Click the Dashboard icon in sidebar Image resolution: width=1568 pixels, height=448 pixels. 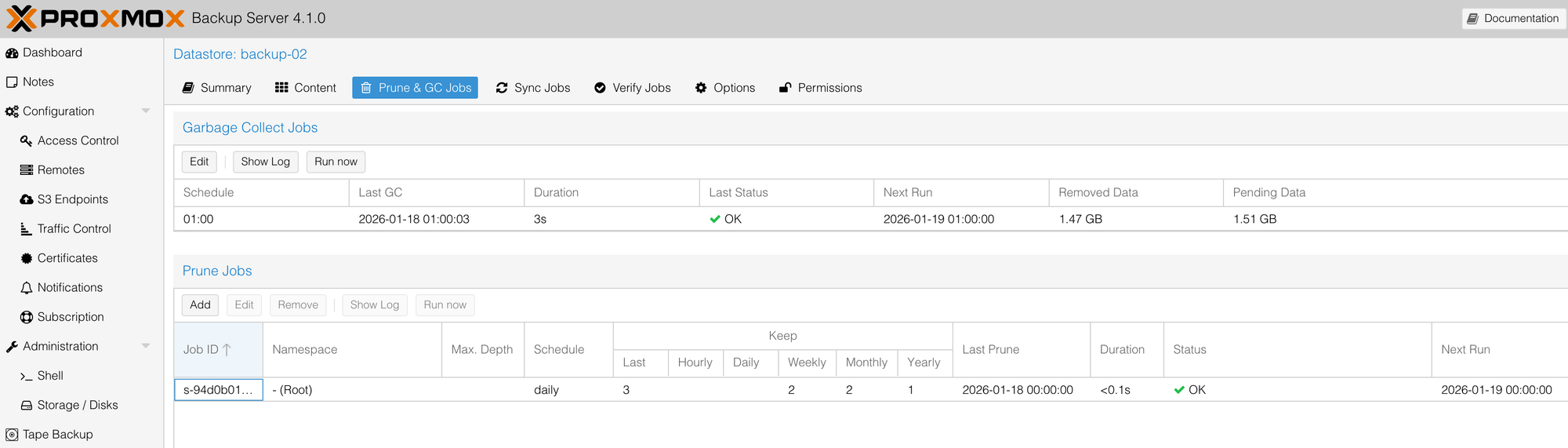(x=12, y=53)
